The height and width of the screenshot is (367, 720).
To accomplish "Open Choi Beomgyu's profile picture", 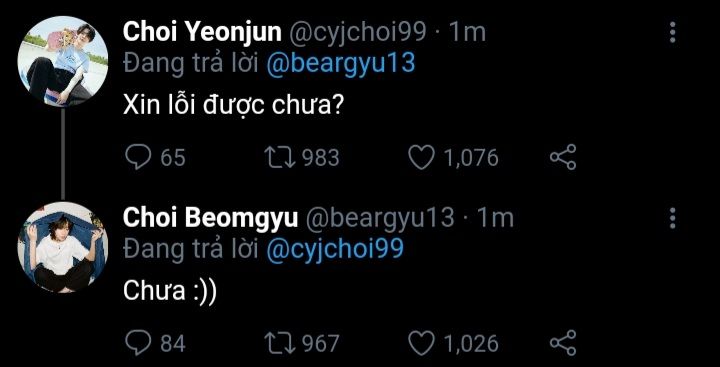I will coord(63,248).
